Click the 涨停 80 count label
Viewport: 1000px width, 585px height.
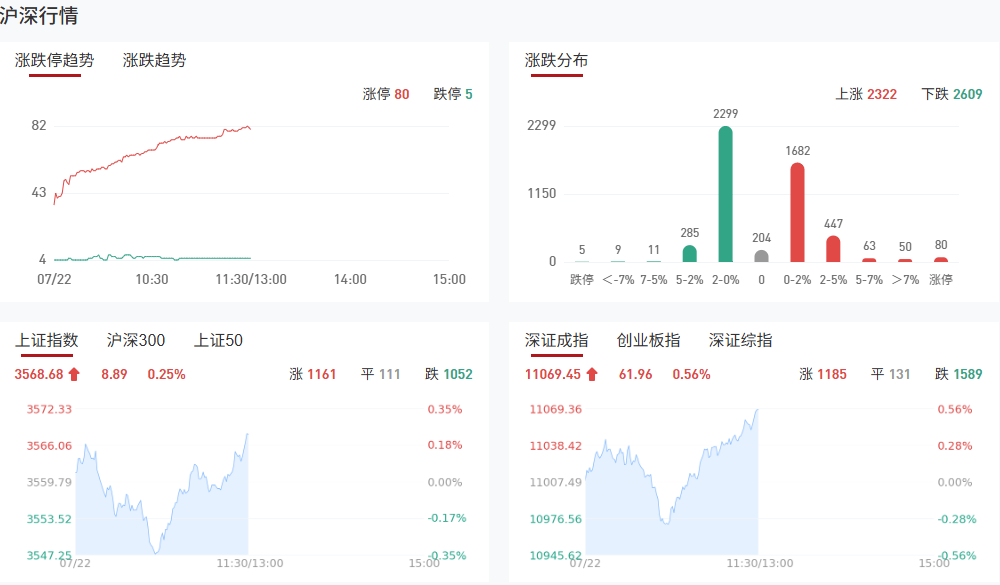(x=386, y=94)
